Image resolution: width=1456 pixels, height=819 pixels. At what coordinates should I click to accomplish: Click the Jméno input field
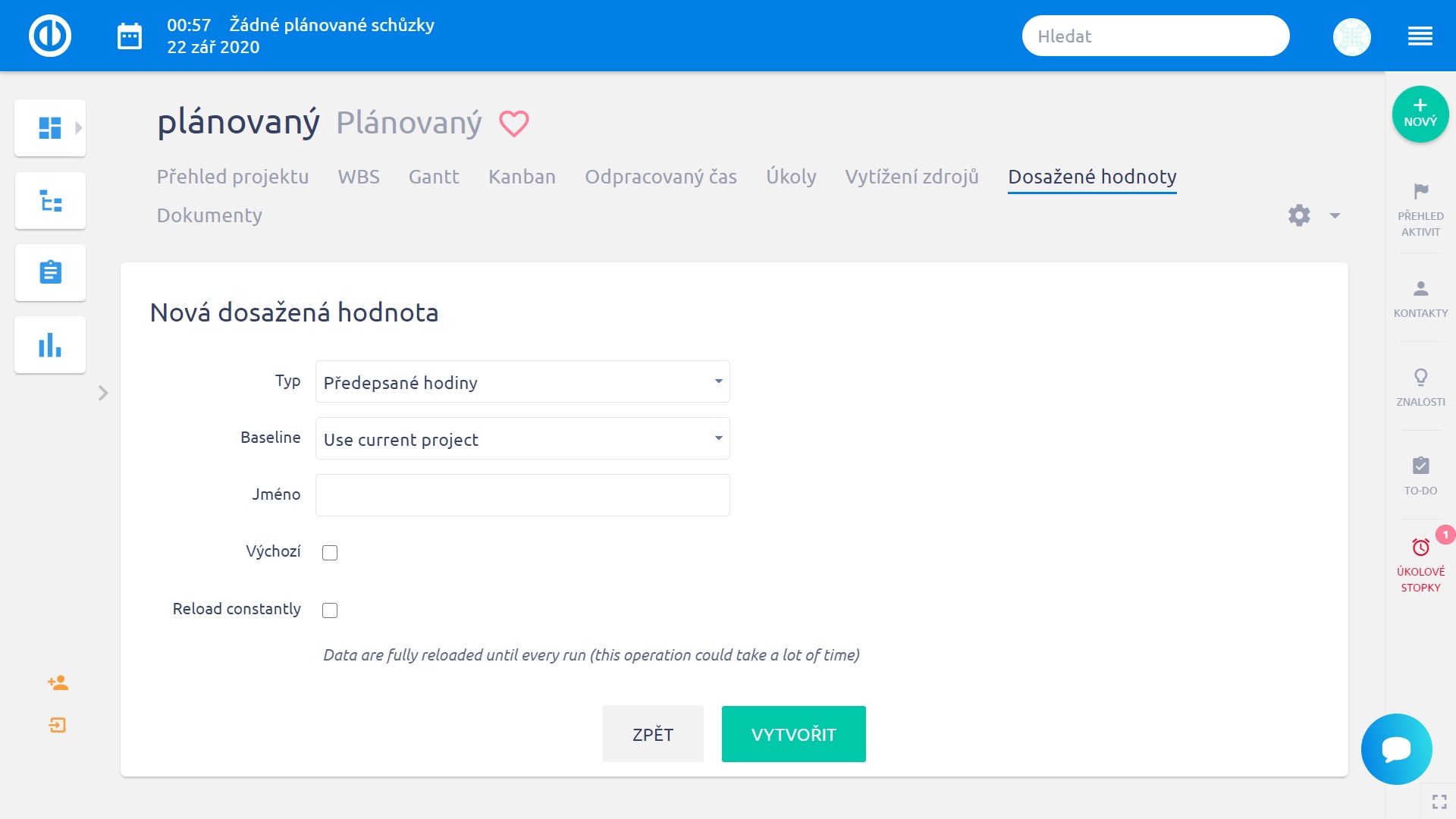(x=522, y=495)
